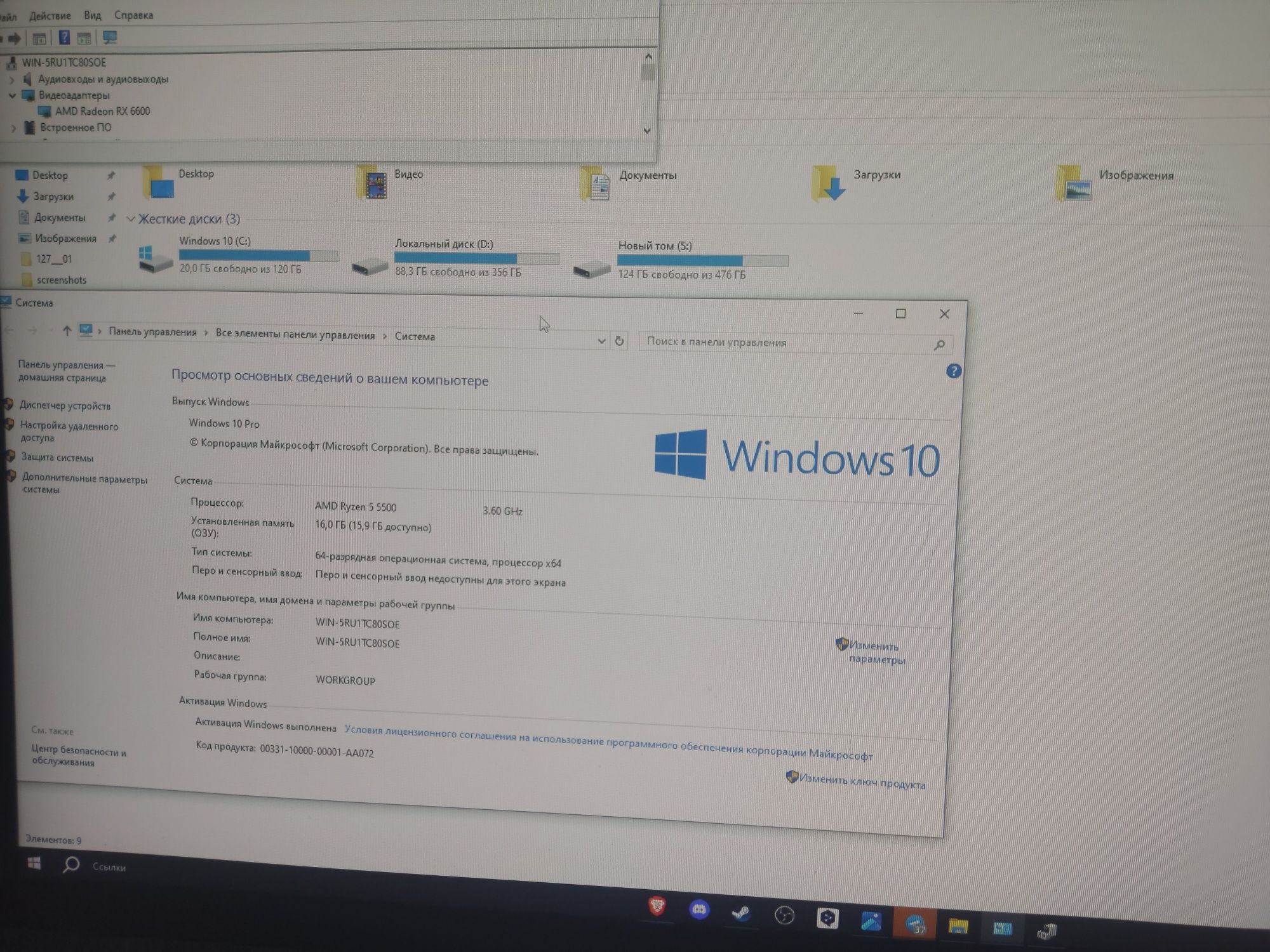
Task: Select Изображения in Explorer quick access sidebar
Action: pyautogui.click(x=66, y=239)
